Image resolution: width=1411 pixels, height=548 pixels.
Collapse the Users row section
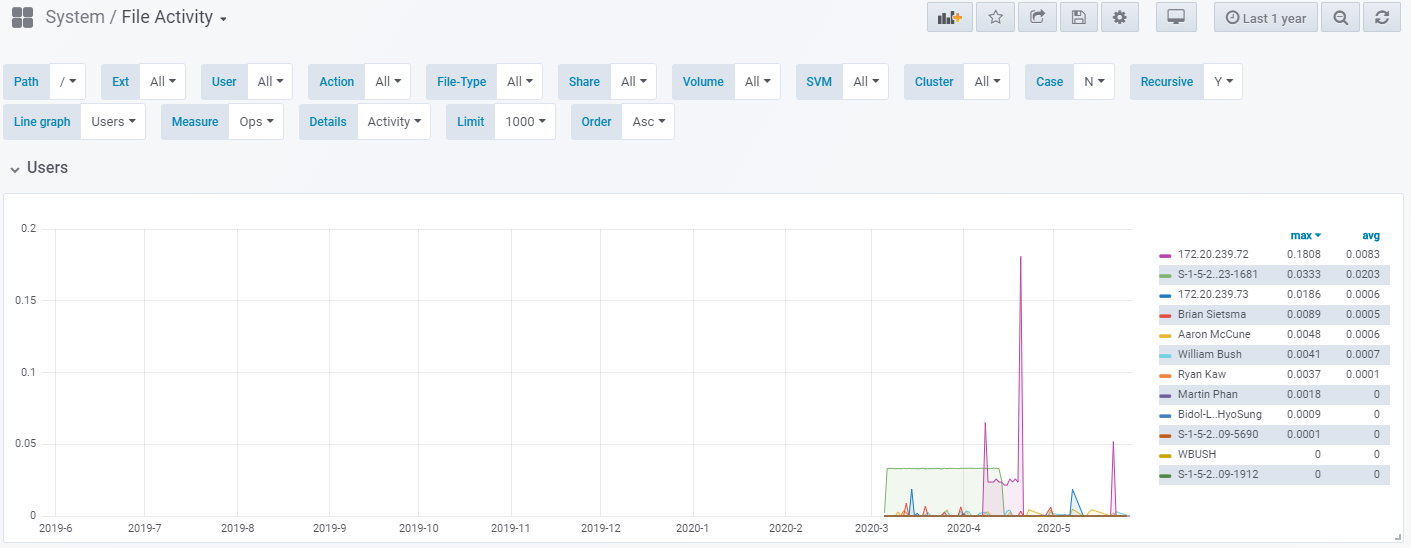39,168
